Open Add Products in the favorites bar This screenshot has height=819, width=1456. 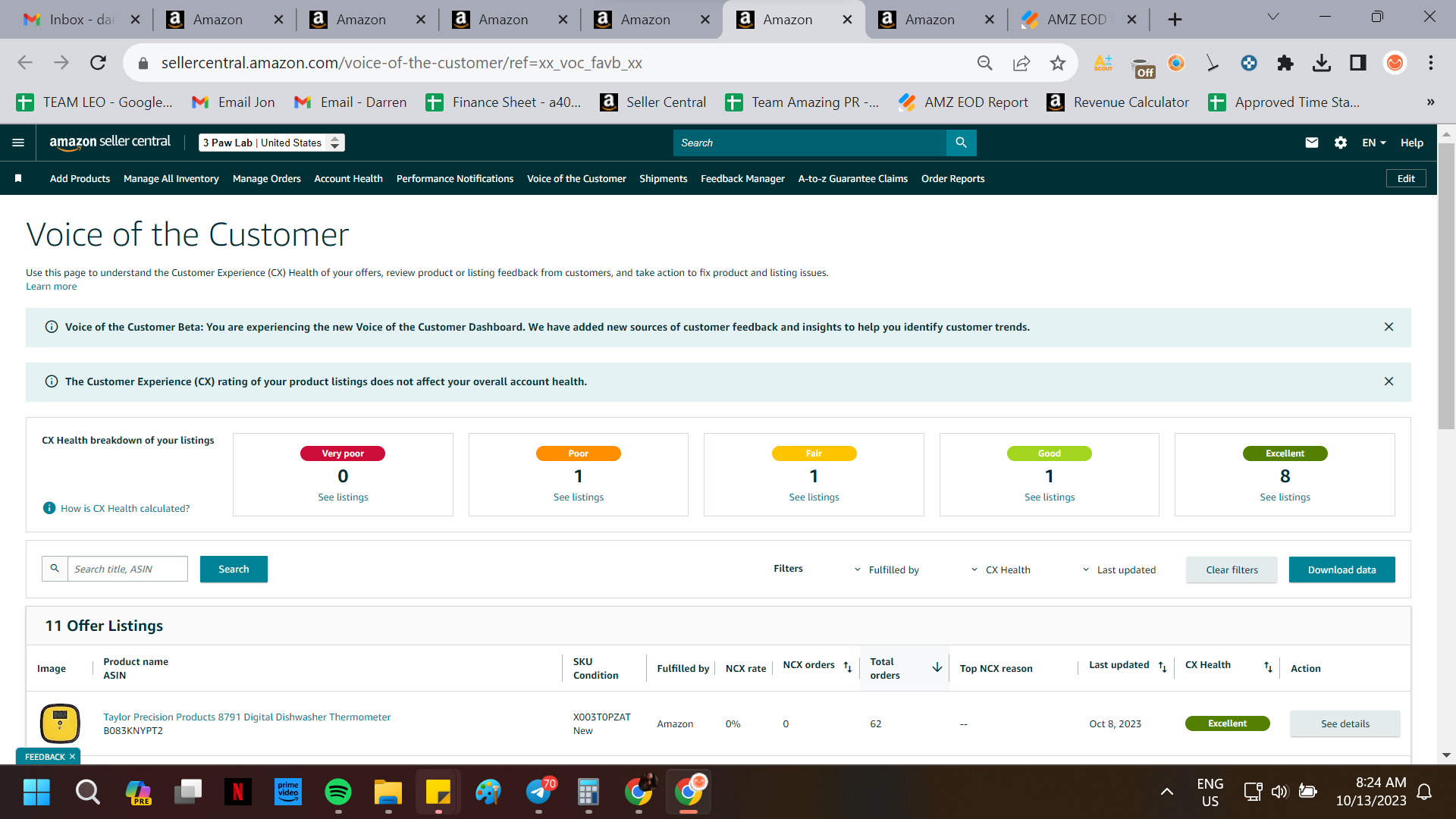(x=80, y=178)
